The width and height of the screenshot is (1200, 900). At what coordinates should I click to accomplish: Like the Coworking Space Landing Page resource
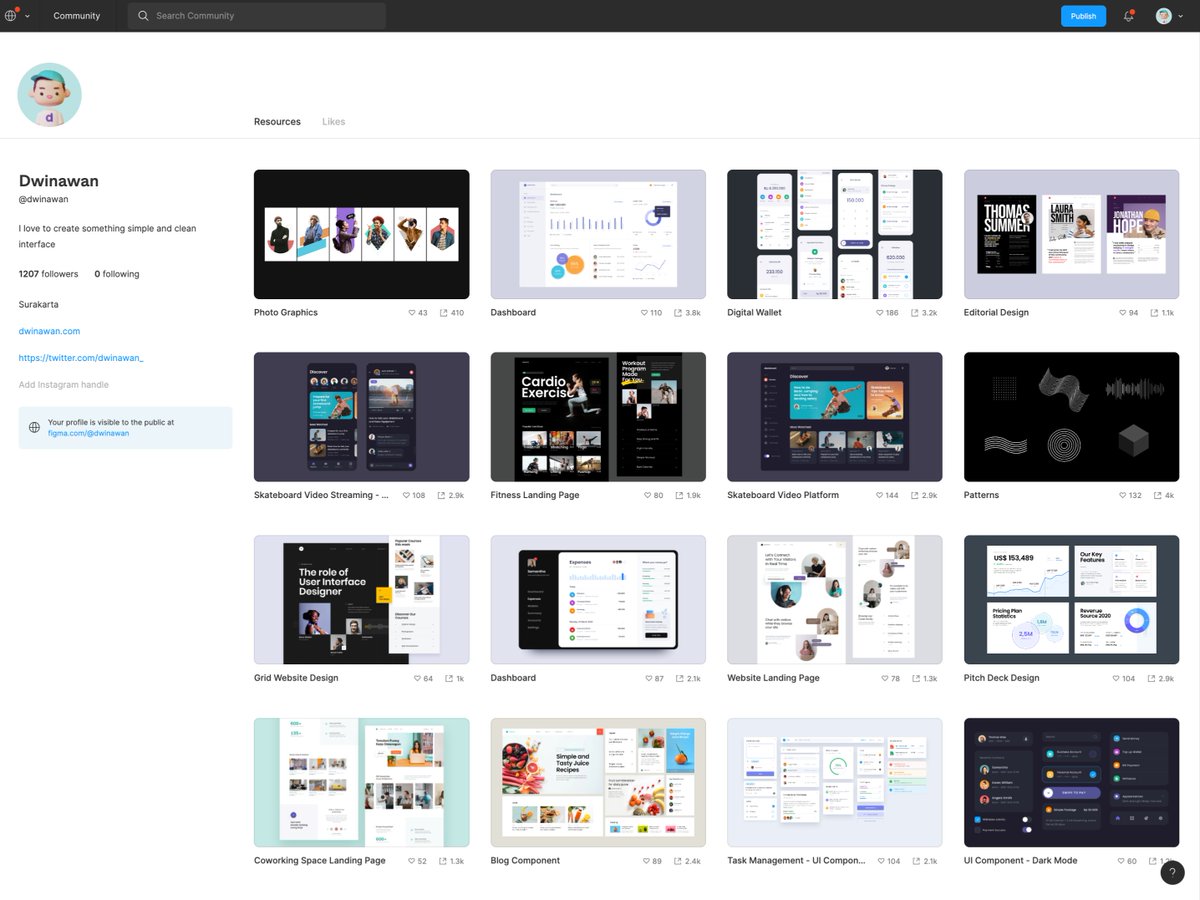(x=410, y=861)
